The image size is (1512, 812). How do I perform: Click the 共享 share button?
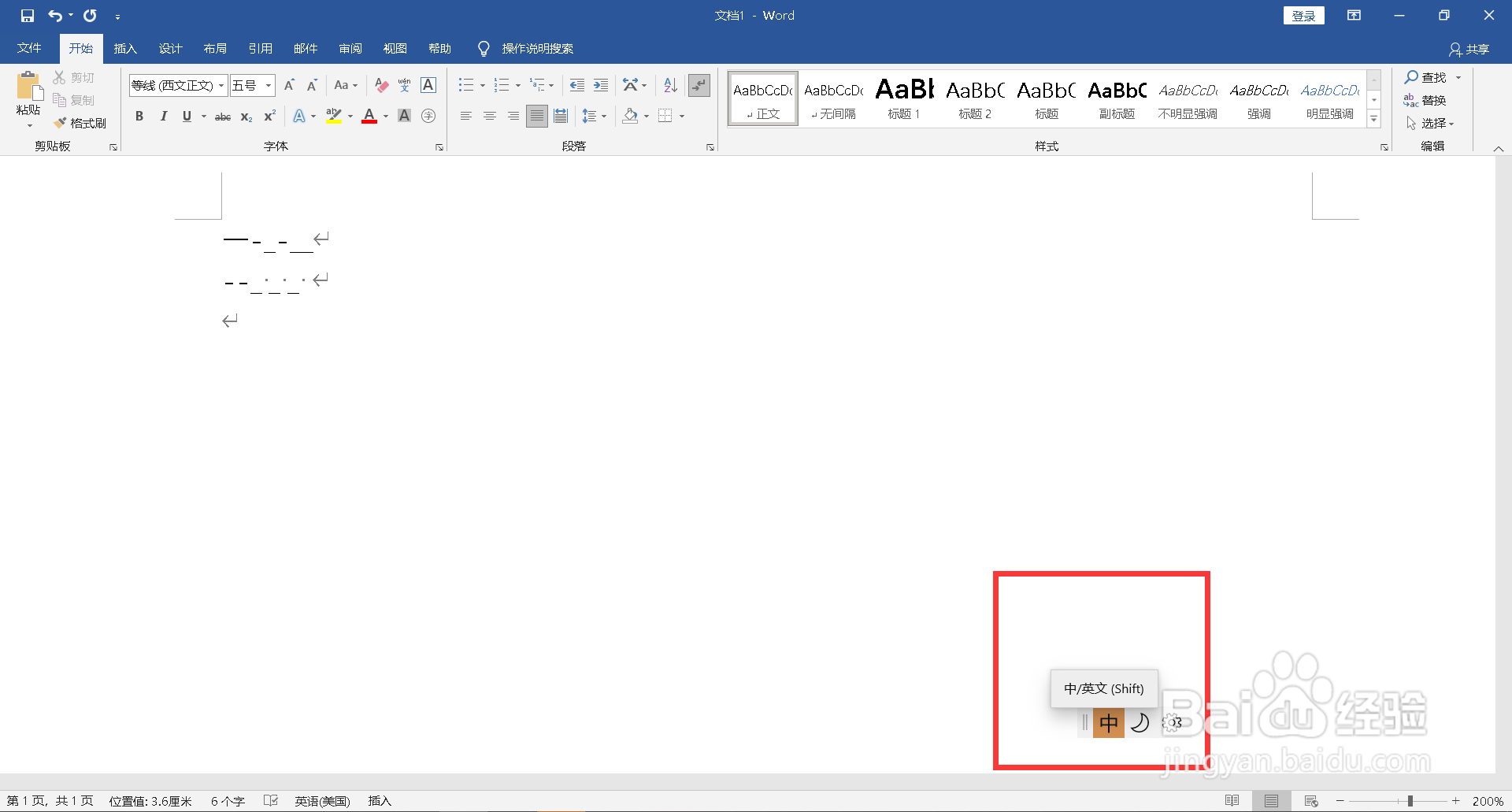pos(1469,50)
